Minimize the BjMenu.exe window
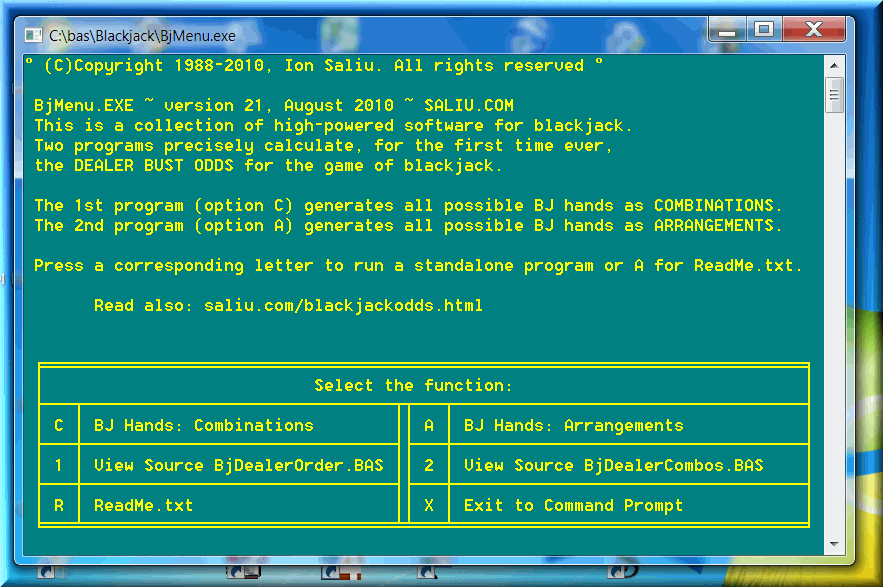The image size is (883, 587). [x=727, y=29]
